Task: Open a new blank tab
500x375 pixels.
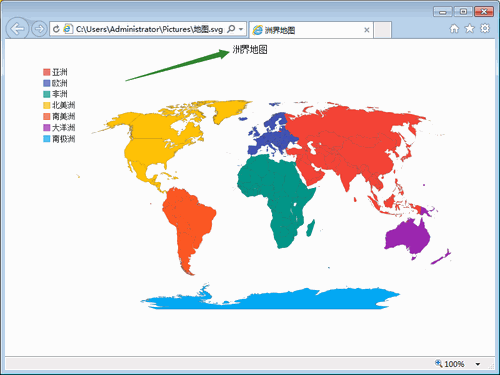Action: [x=382, y=30]
